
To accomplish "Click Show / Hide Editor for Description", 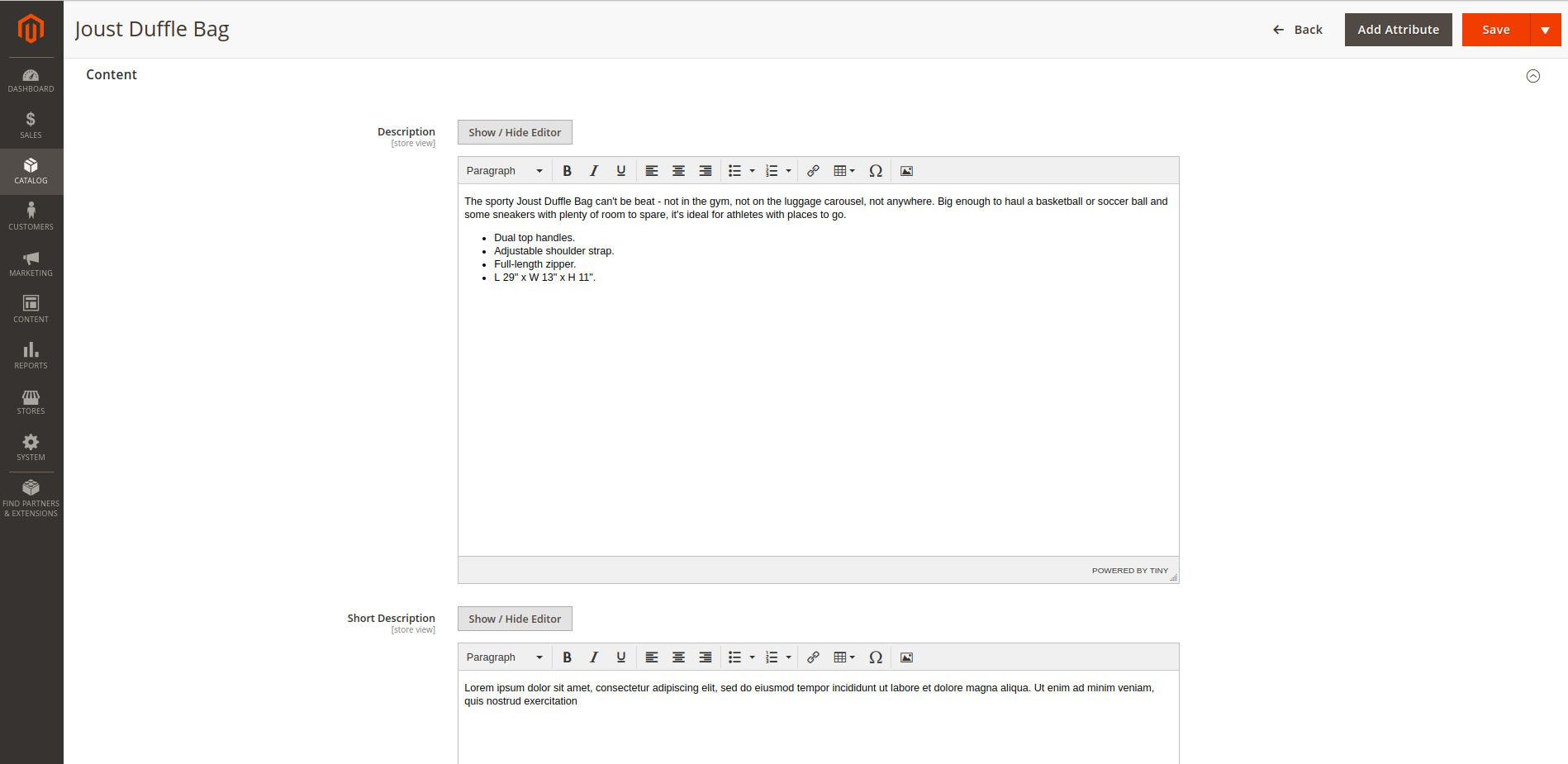I will click(x=514, y=131).
